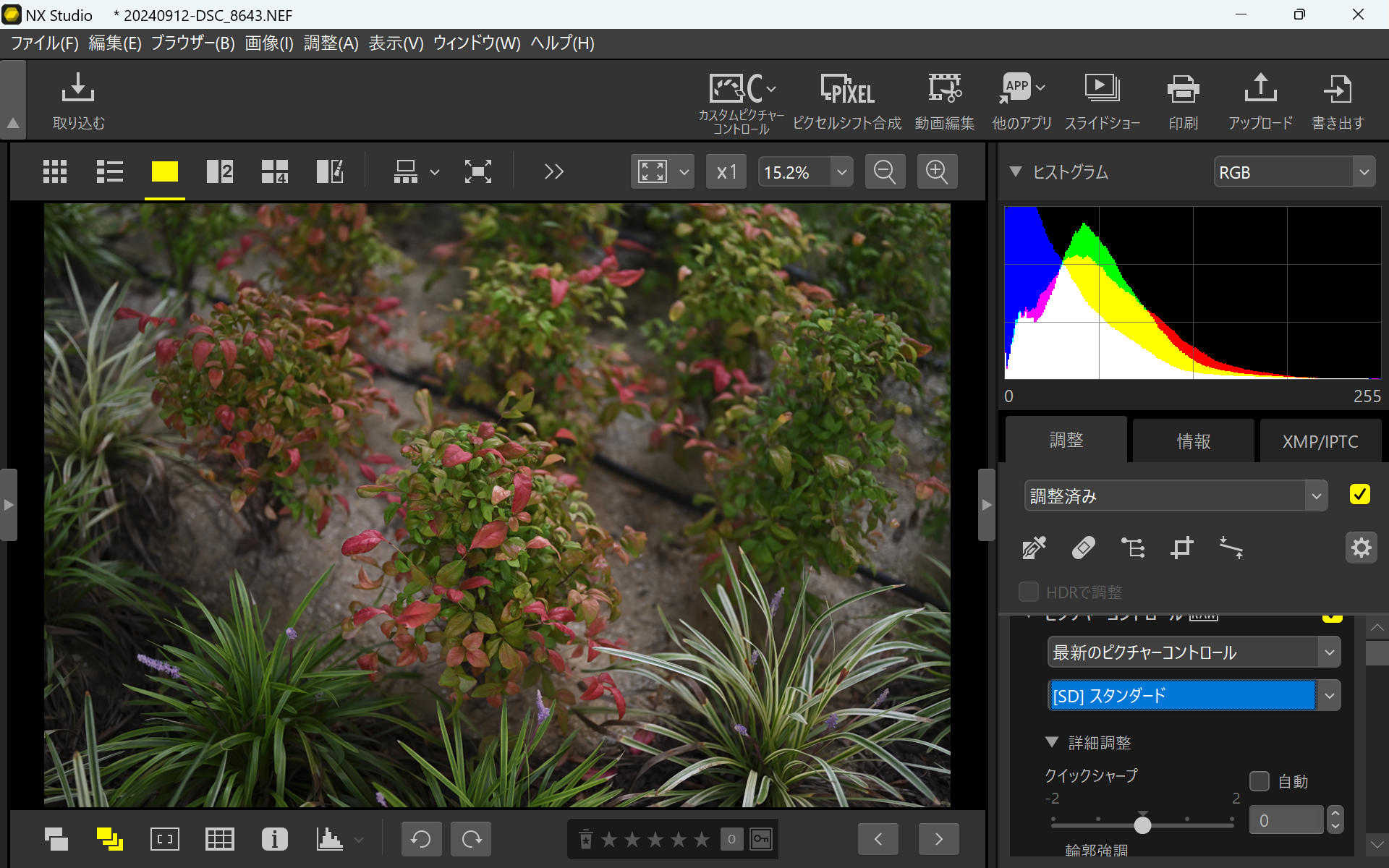The image size is (1389, 868).
Task: Rotate the image counterclockwise
Action: [x=421, y=839]
